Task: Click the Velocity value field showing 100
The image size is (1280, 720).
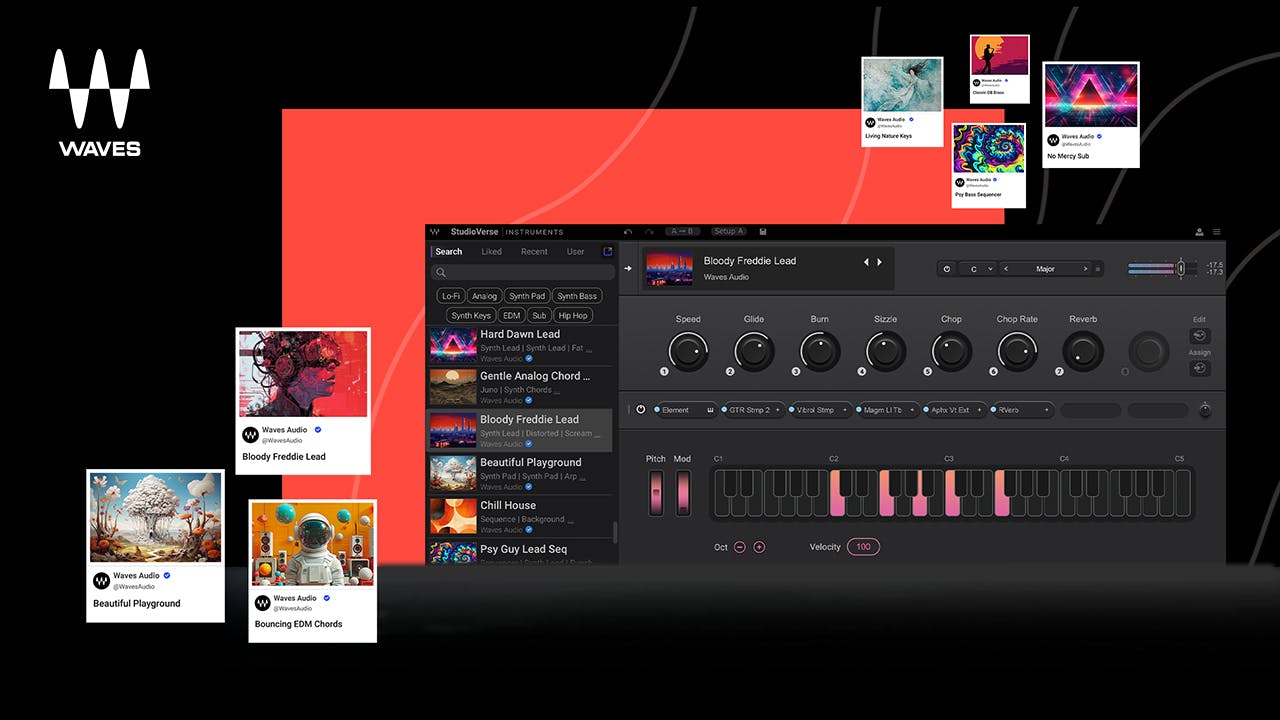Action: [x=863, y=547]
